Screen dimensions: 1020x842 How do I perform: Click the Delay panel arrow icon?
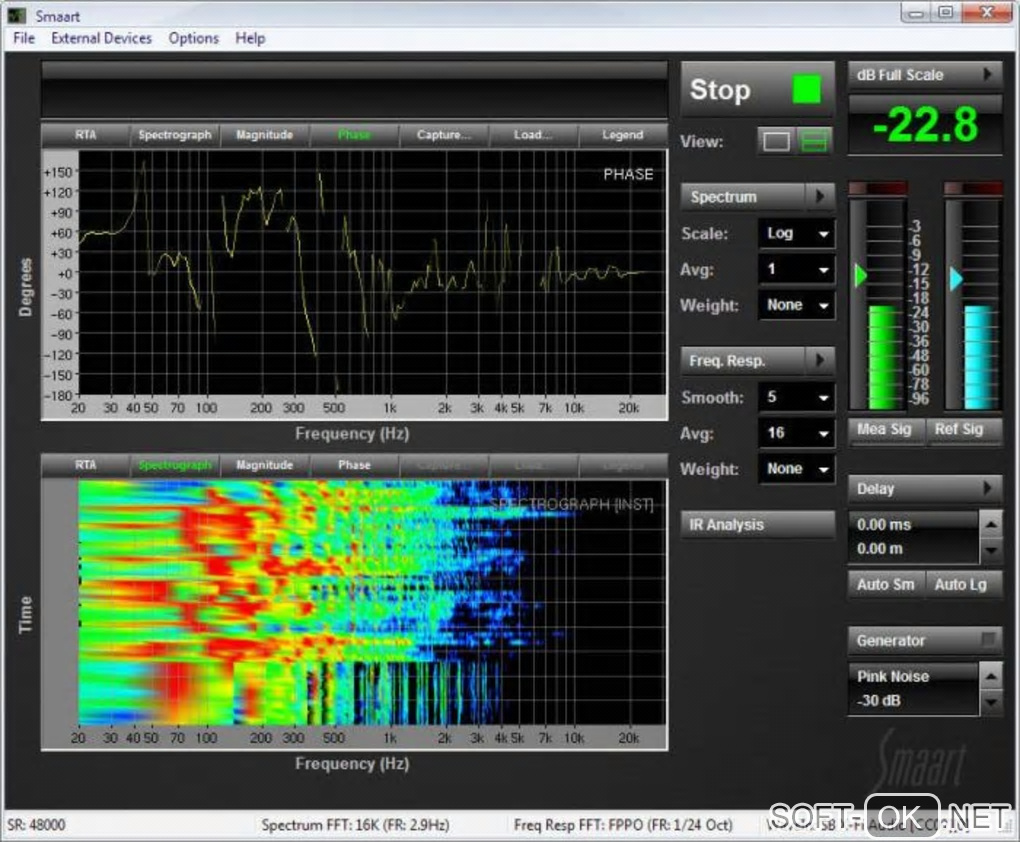click(x=987, y=489)
